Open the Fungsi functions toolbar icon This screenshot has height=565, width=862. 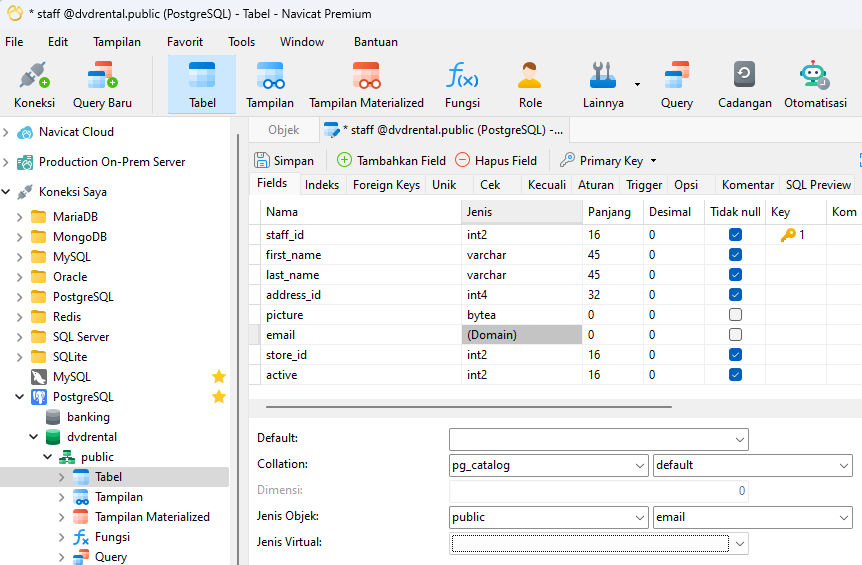tap(462, 85)
